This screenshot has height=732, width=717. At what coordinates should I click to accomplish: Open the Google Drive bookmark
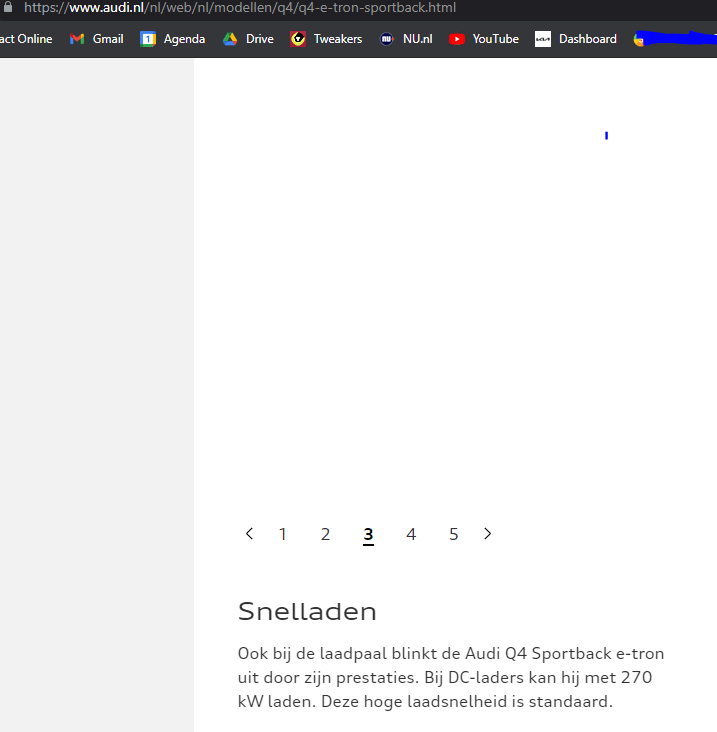[248, 39]
